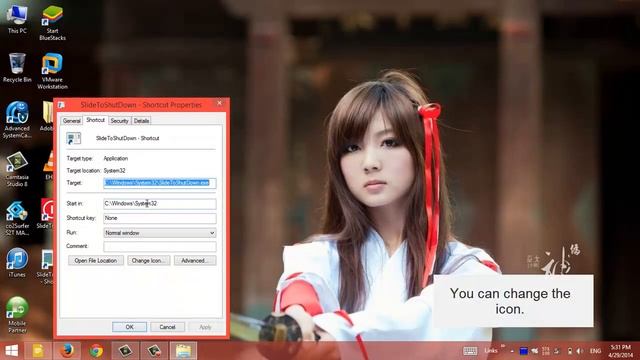Image resolution: width=640 pixels, height=360 pixels.
Task: Click the 'Application' target type value
Action: click(116, 158)
